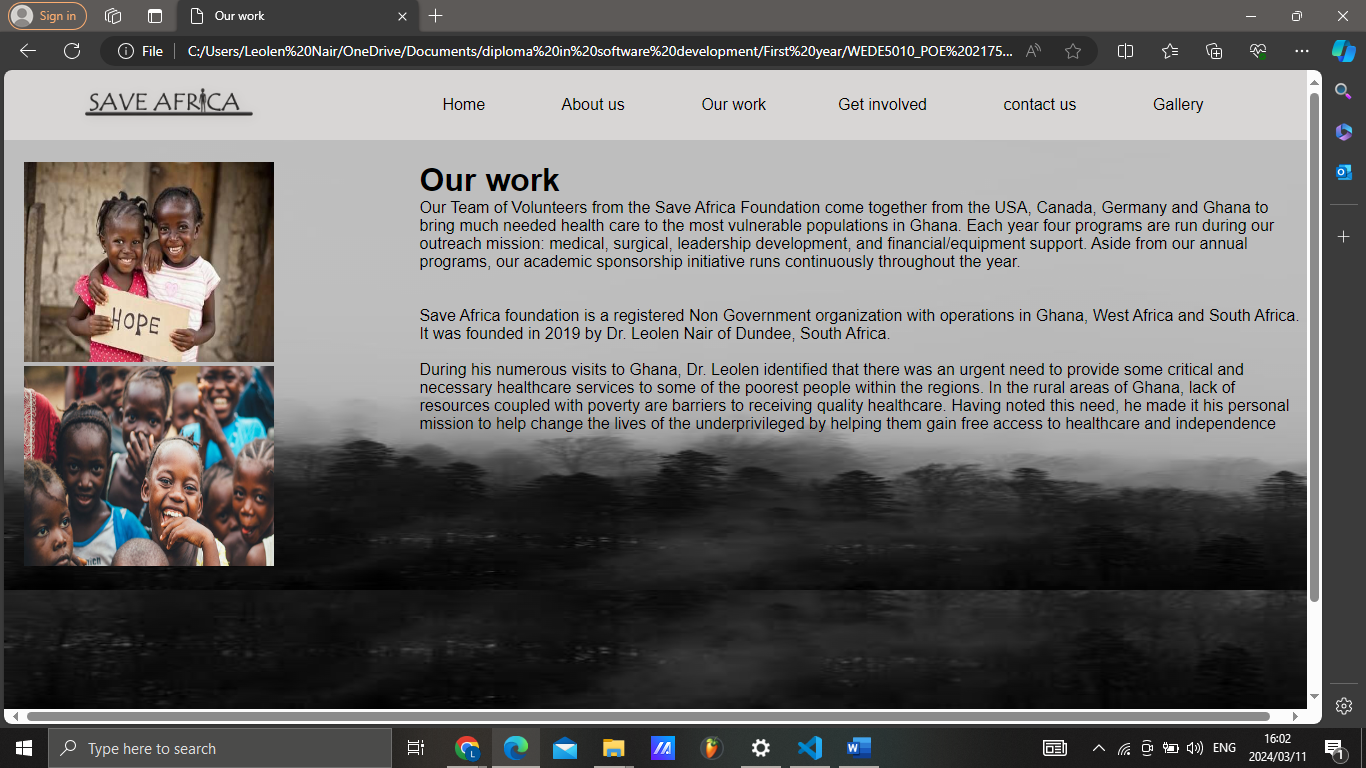Toggle the split screen view
This screenshot has height=768, width=1366.
tap(1125, 51)
